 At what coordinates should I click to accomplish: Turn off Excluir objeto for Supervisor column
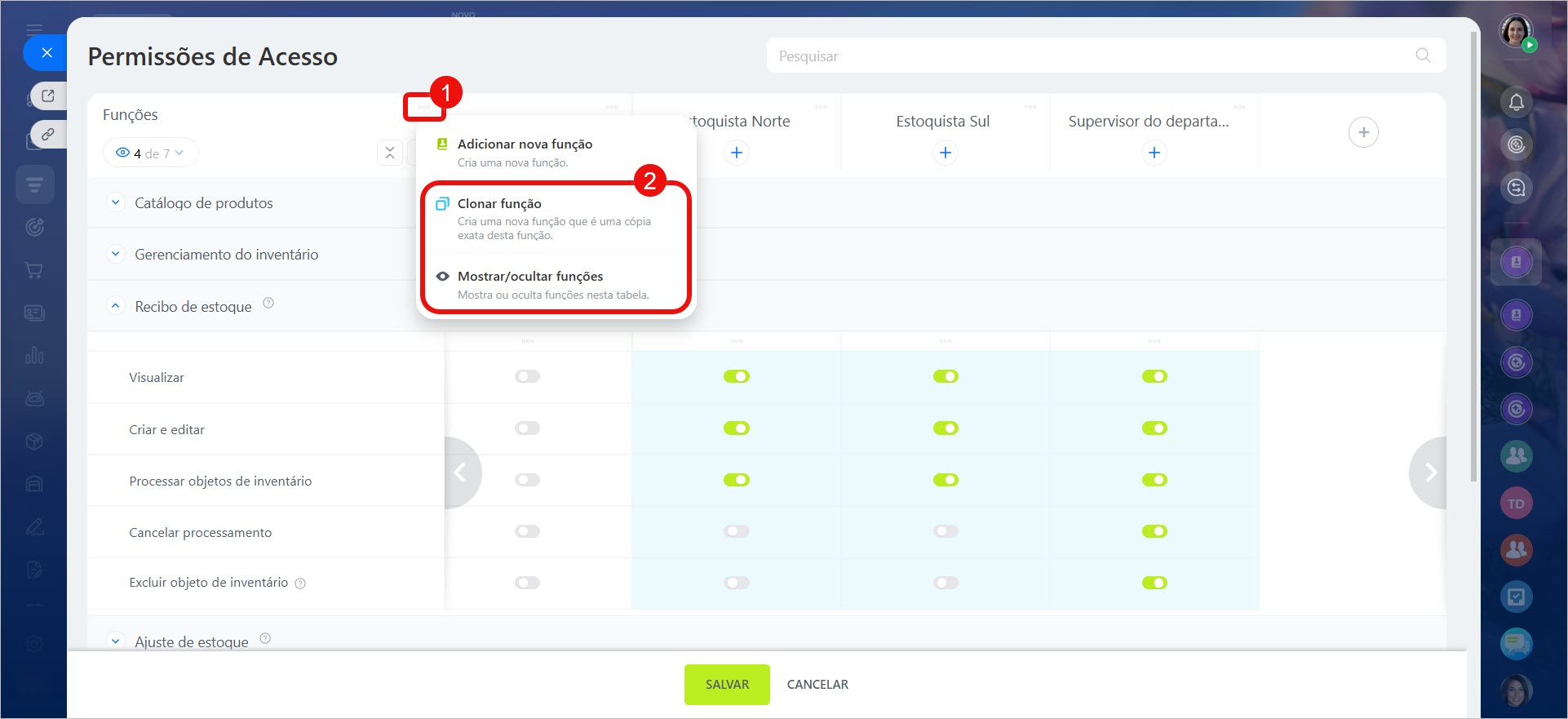(1154, 583)
